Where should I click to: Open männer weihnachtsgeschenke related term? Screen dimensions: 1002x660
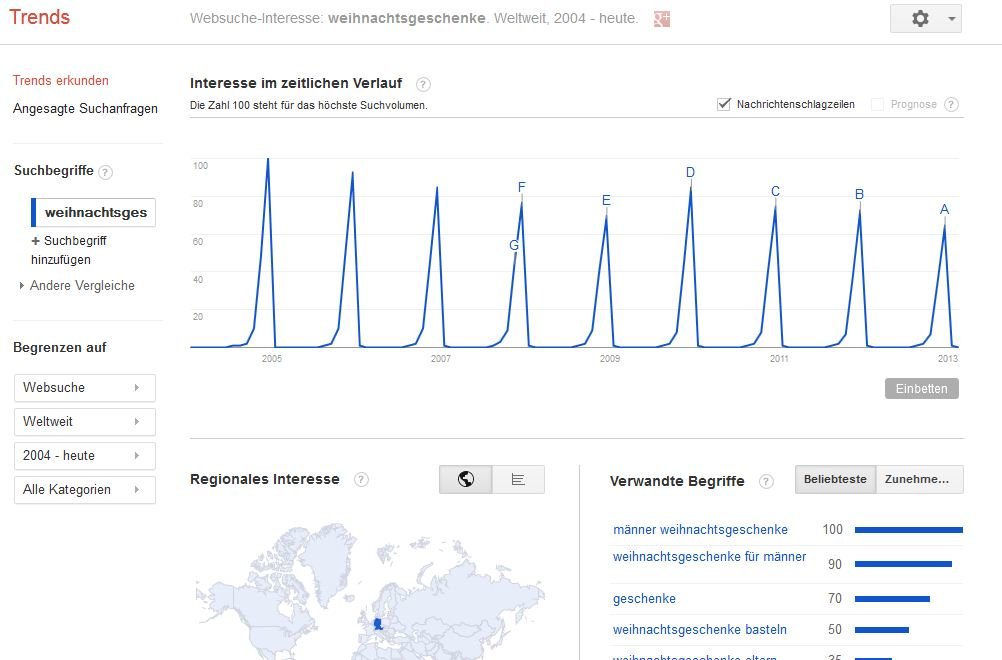pos(700,530)
